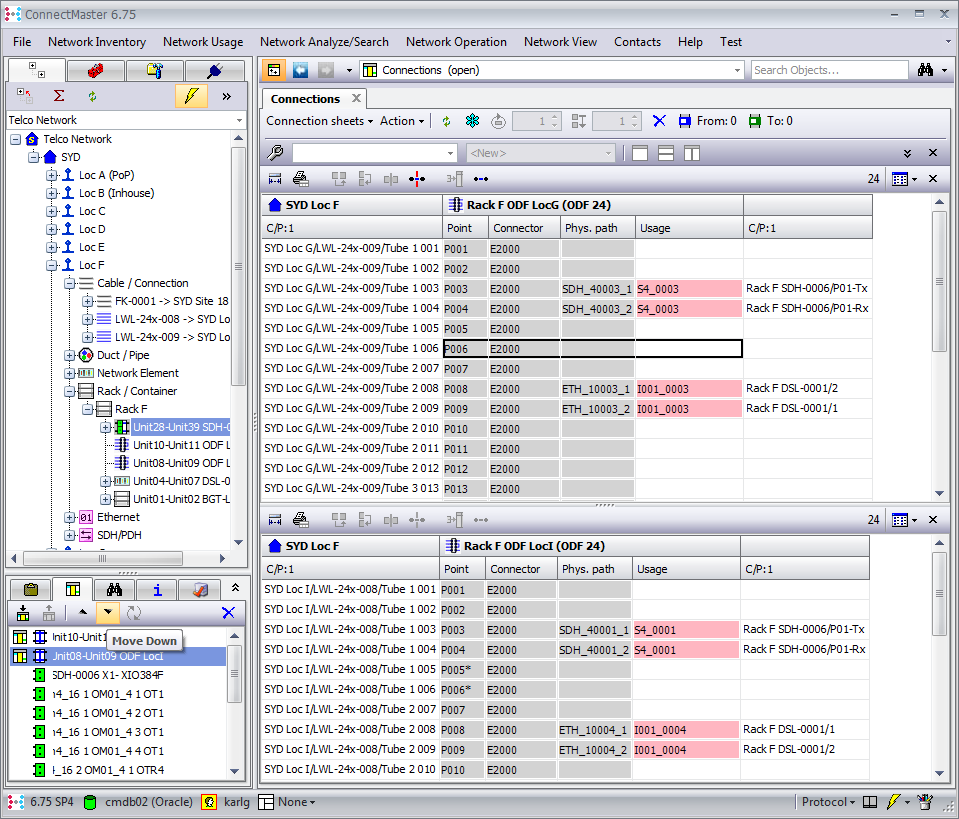Screen dimensions: 959x819
Task: Click the red sigma sum icon
Action: point(59,96)
